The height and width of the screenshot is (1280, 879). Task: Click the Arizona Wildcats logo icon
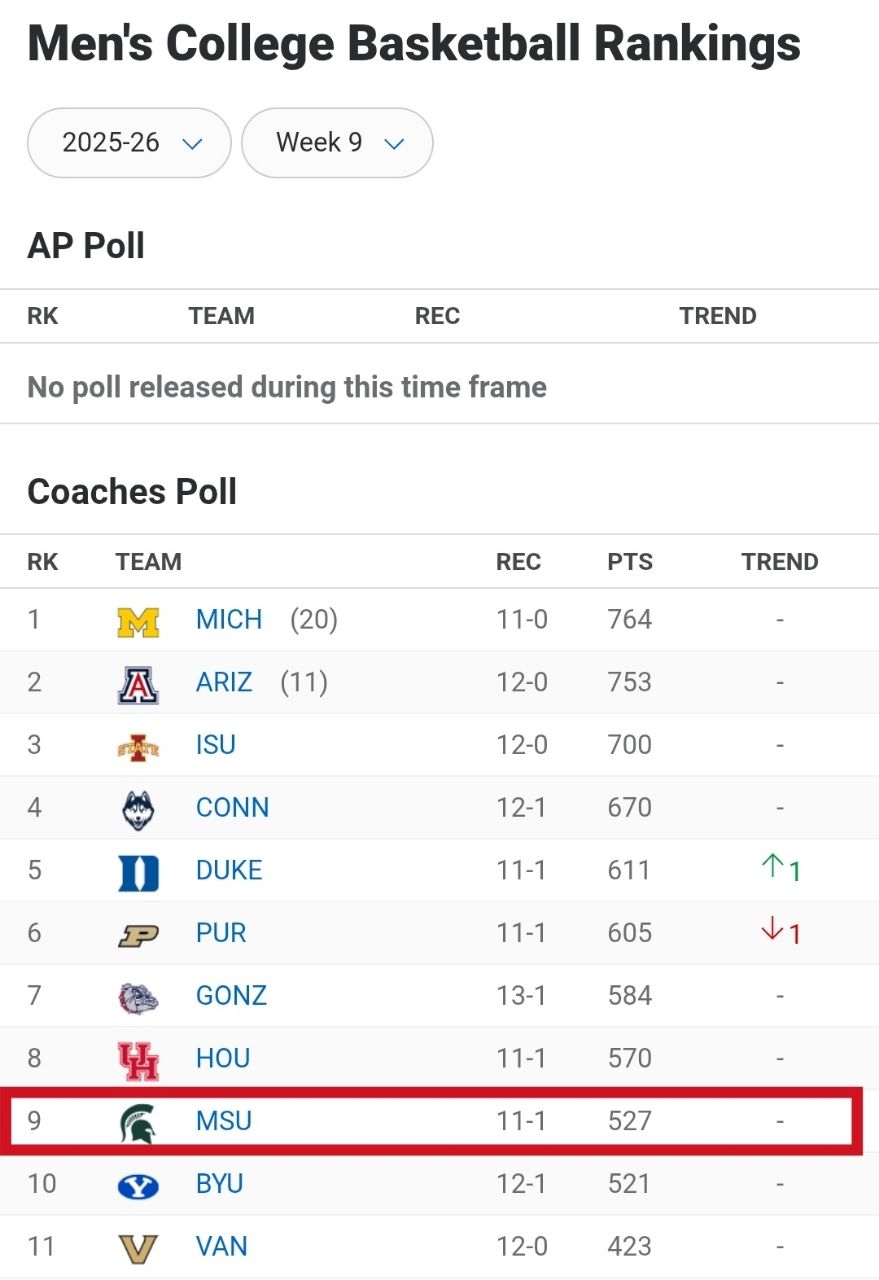click(138, 684)
